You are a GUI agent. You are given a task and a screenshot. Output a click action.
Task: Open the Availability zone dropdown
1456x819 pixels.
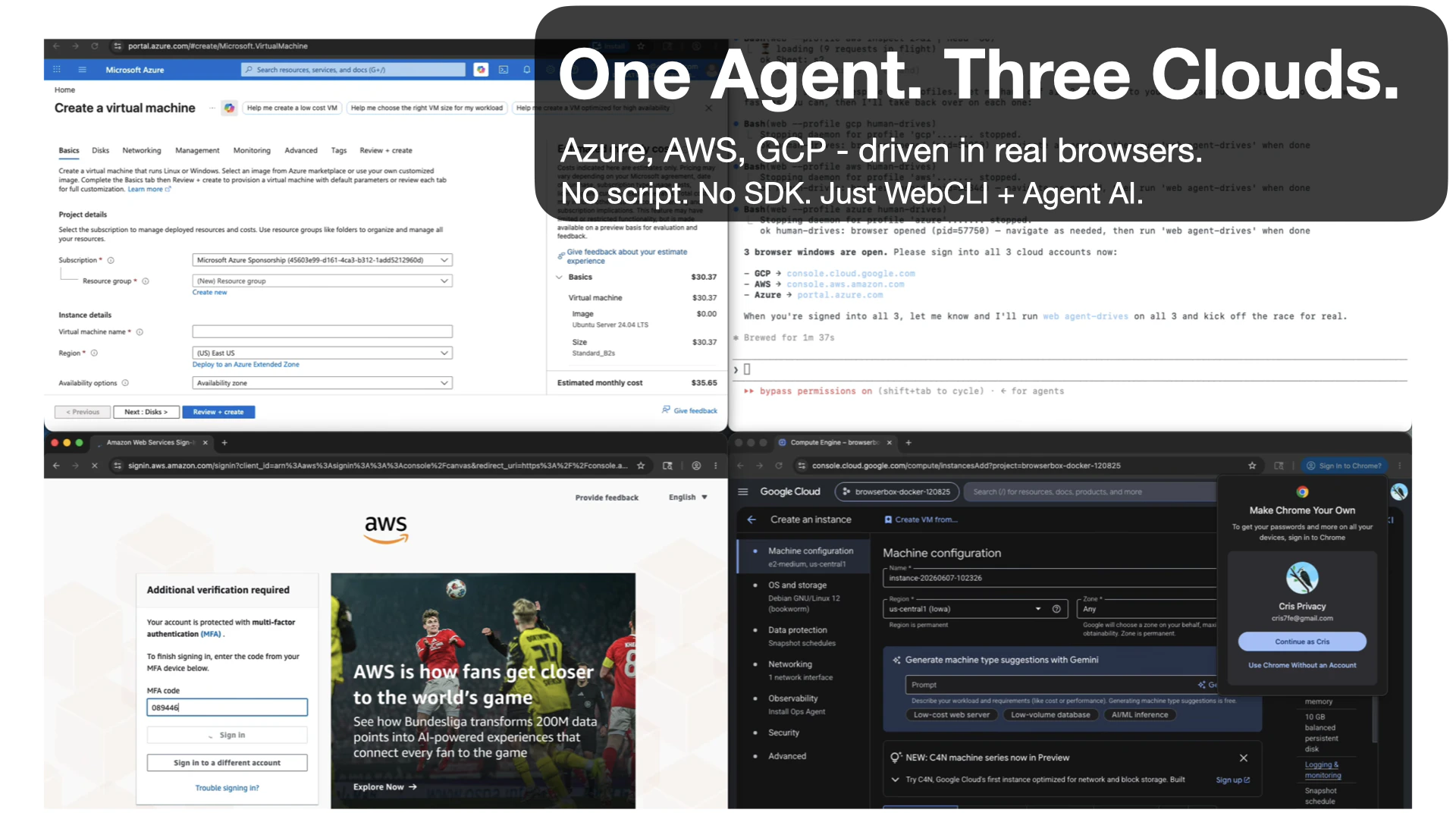(x=322, y=384)
